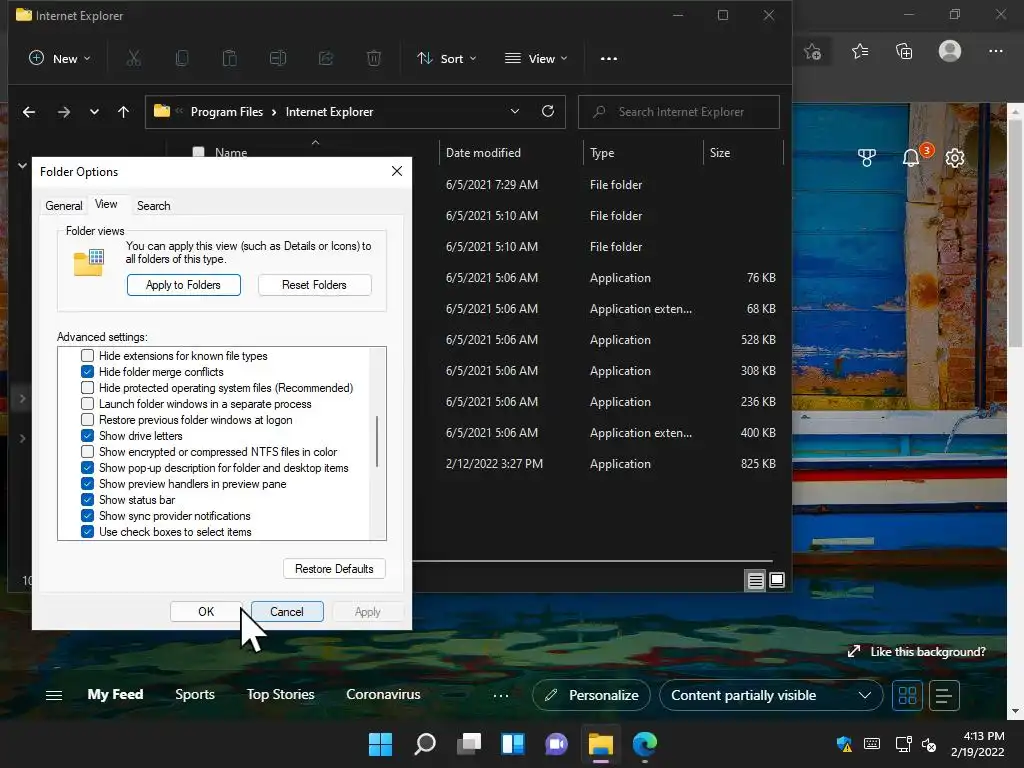Enable Restore previous folder windows at logon

[88, 420]
